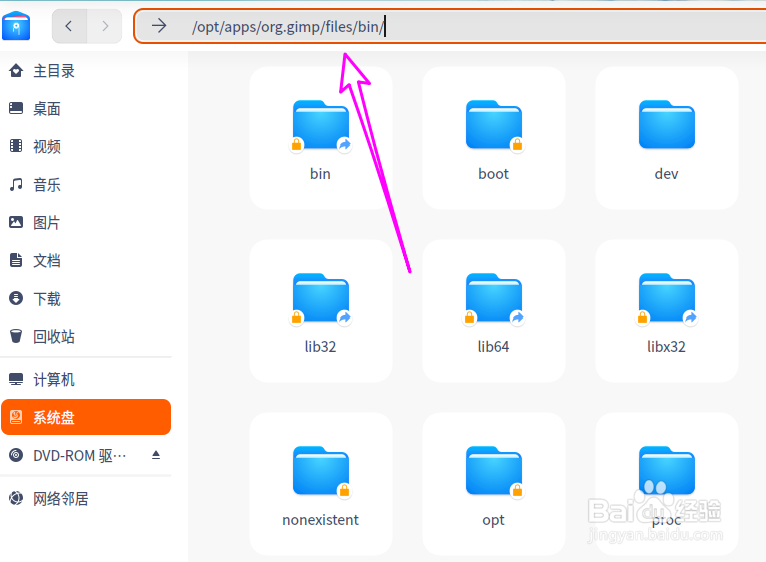Open 桌面 in the sidebar
The height and width of the screenshot is (562, 766).
(x=86, y=109)
